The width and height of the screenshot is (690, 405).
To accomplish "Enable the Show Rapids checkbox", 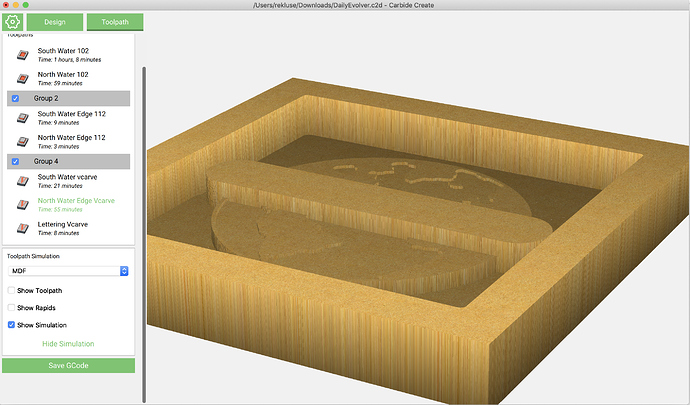I will pos(11,307).
